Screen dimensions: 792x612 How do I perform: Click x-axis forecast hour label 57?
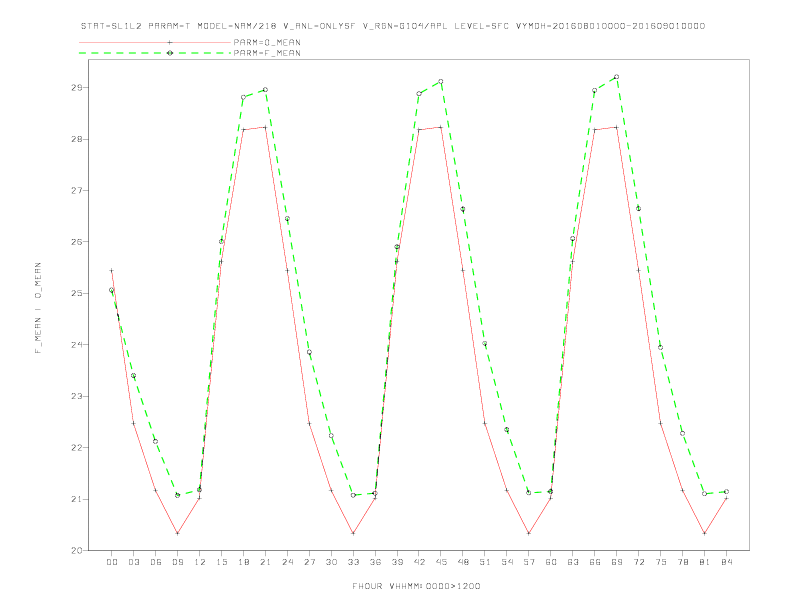pyautogui.click(x=529, y=562)
